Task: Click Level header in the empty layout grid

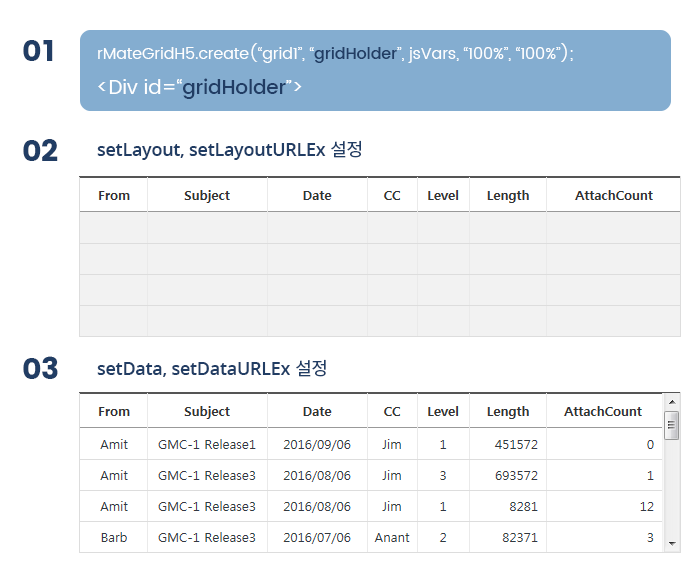Action: (x=443, y=195)
